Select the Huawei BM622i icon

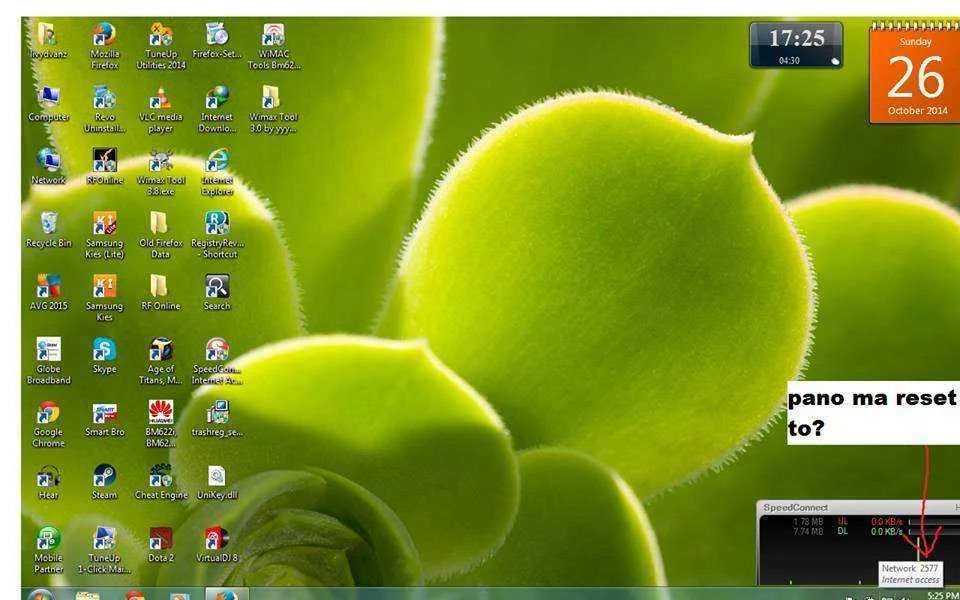[x=160, y=424]
